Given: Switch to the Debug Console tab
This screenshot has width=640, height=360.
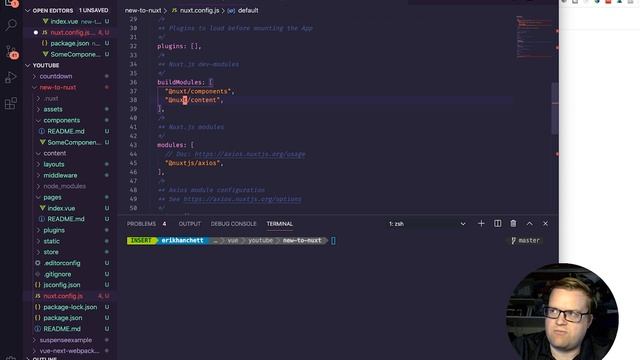Looking at the screenshot, I should coord(233,224).
